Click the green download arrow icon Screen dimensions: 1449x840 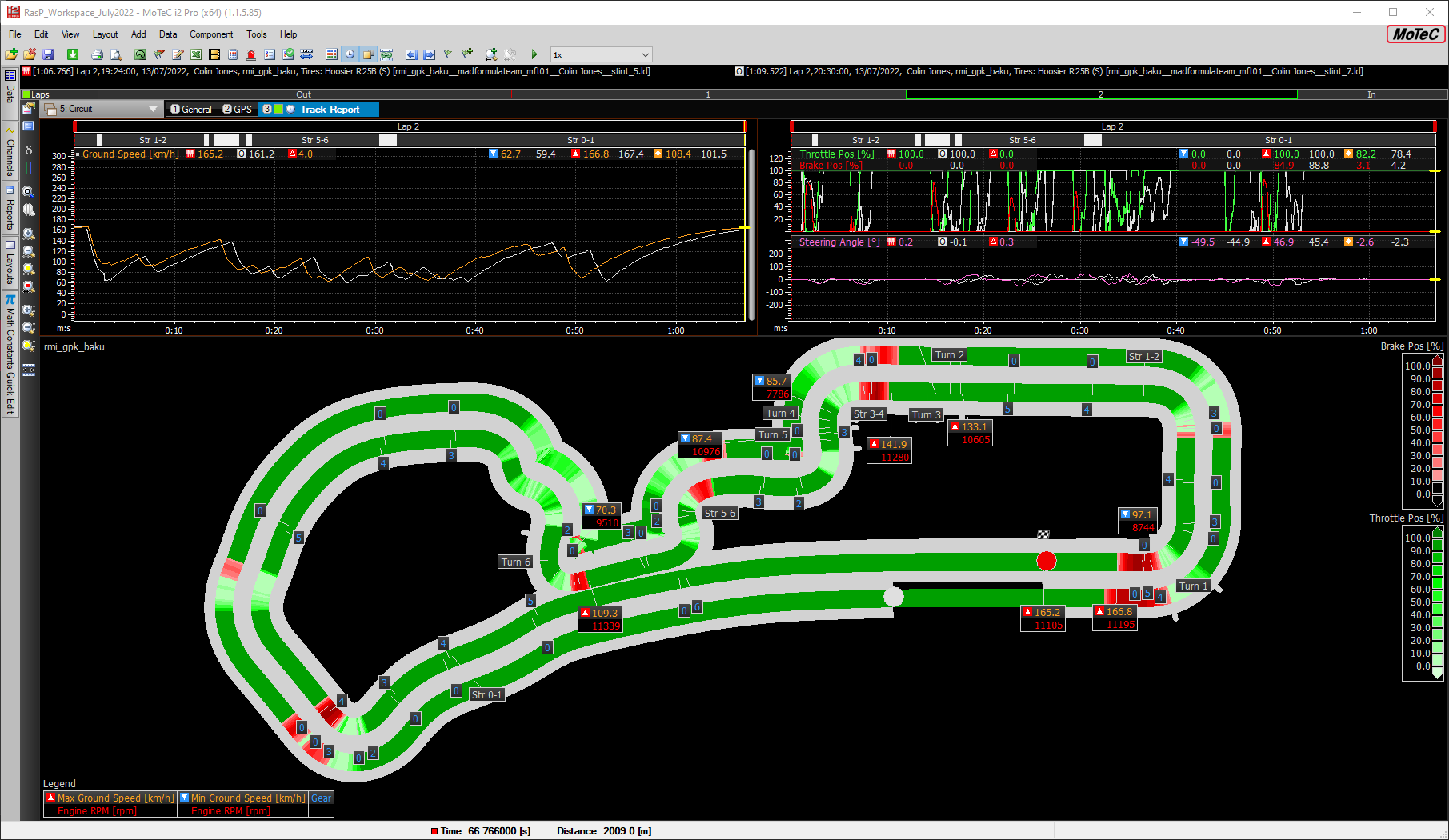coord(73,54)
